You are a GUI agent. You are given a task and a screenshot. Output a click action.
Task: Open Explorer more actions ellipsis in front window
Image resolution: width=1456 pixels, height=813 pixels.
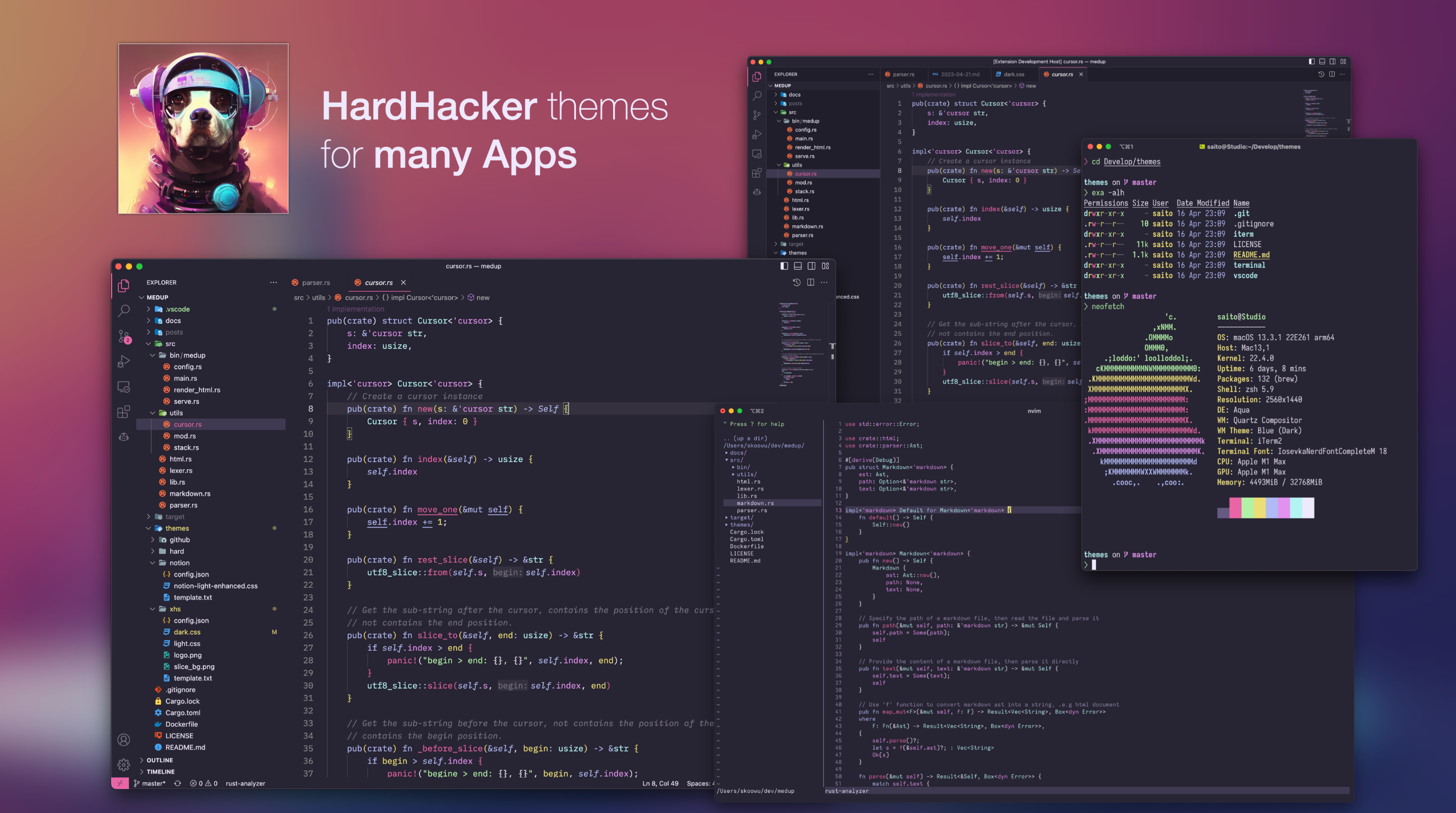click(x=273, y=282)
